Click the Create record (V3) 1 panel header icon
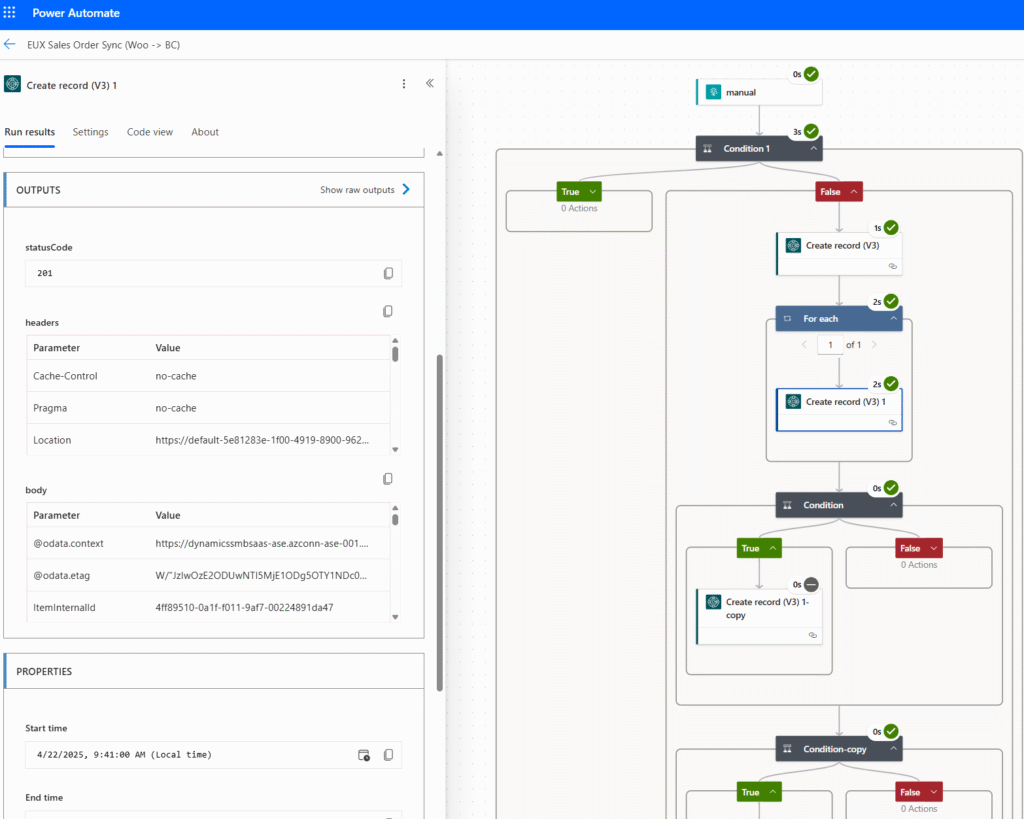This screenshot has width=1024, height=819. tap(12, 84)
